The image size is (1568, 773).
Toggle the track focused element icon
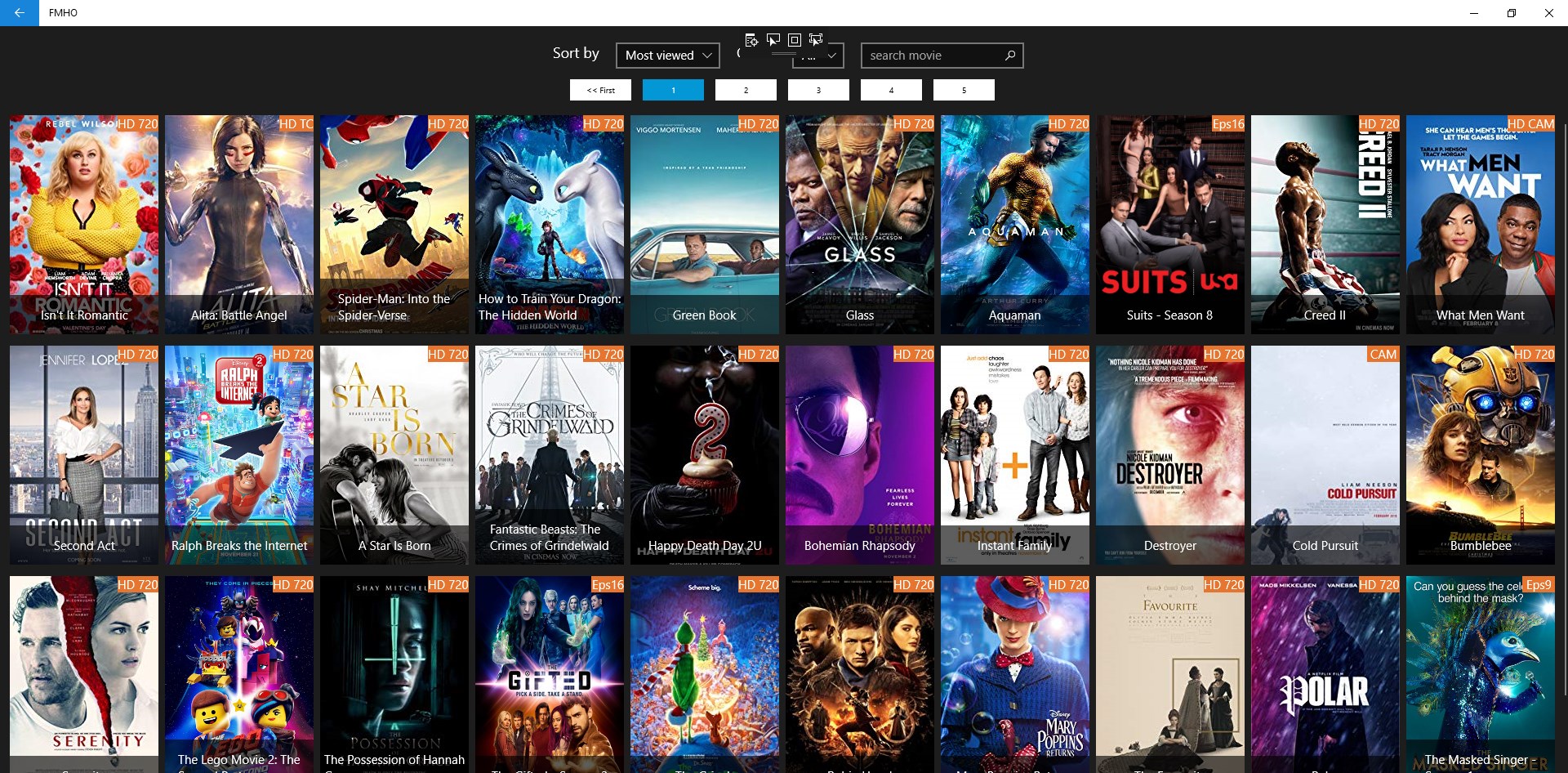click(815, 40)
